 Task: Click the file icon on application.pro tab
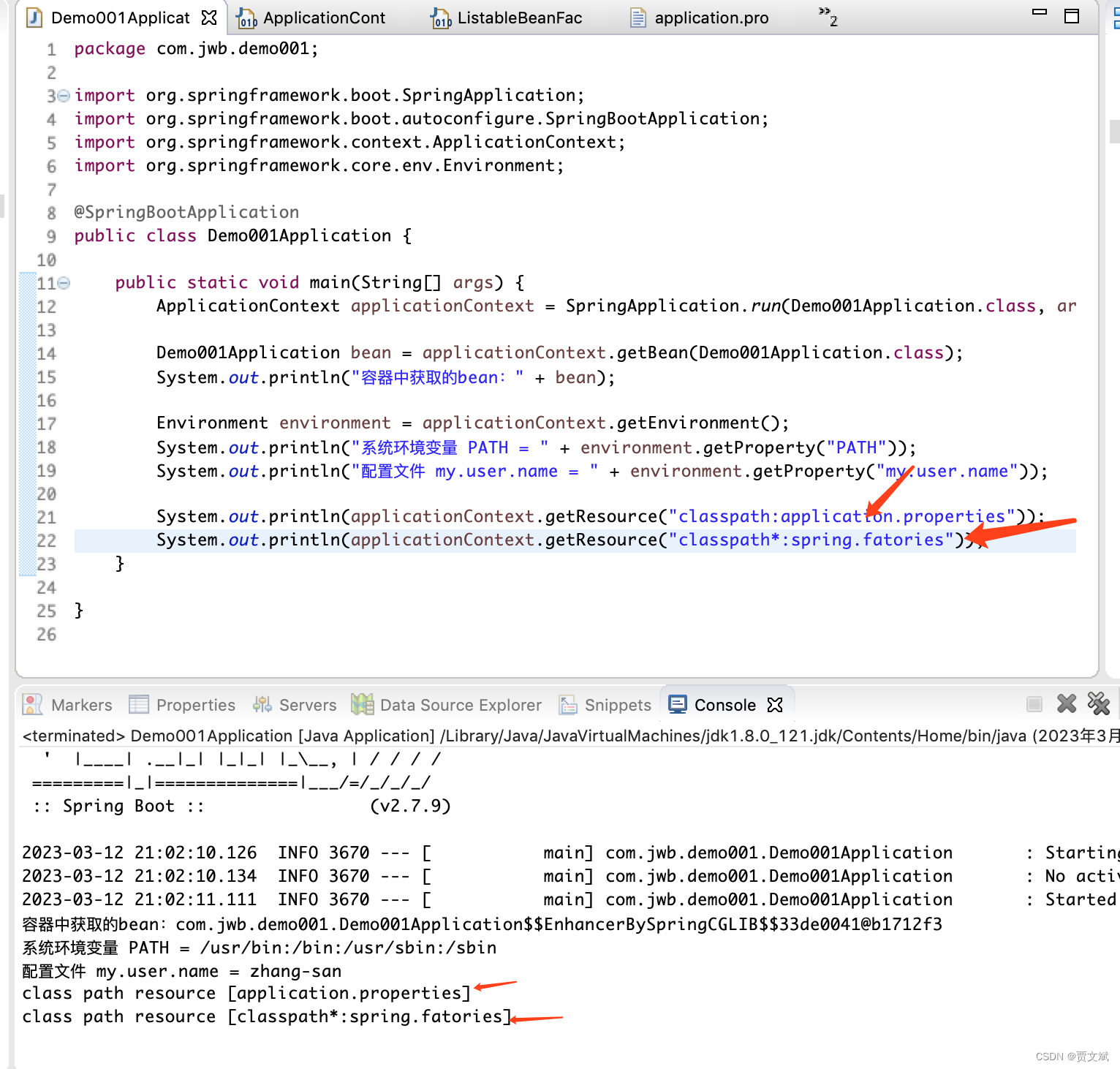click(638, 18)
